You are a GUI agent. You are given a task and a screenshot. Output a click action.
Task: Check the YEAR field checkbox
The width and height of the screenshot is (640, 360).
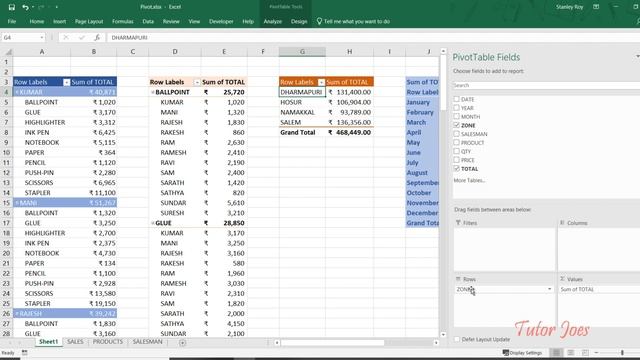tap(456, 108)
